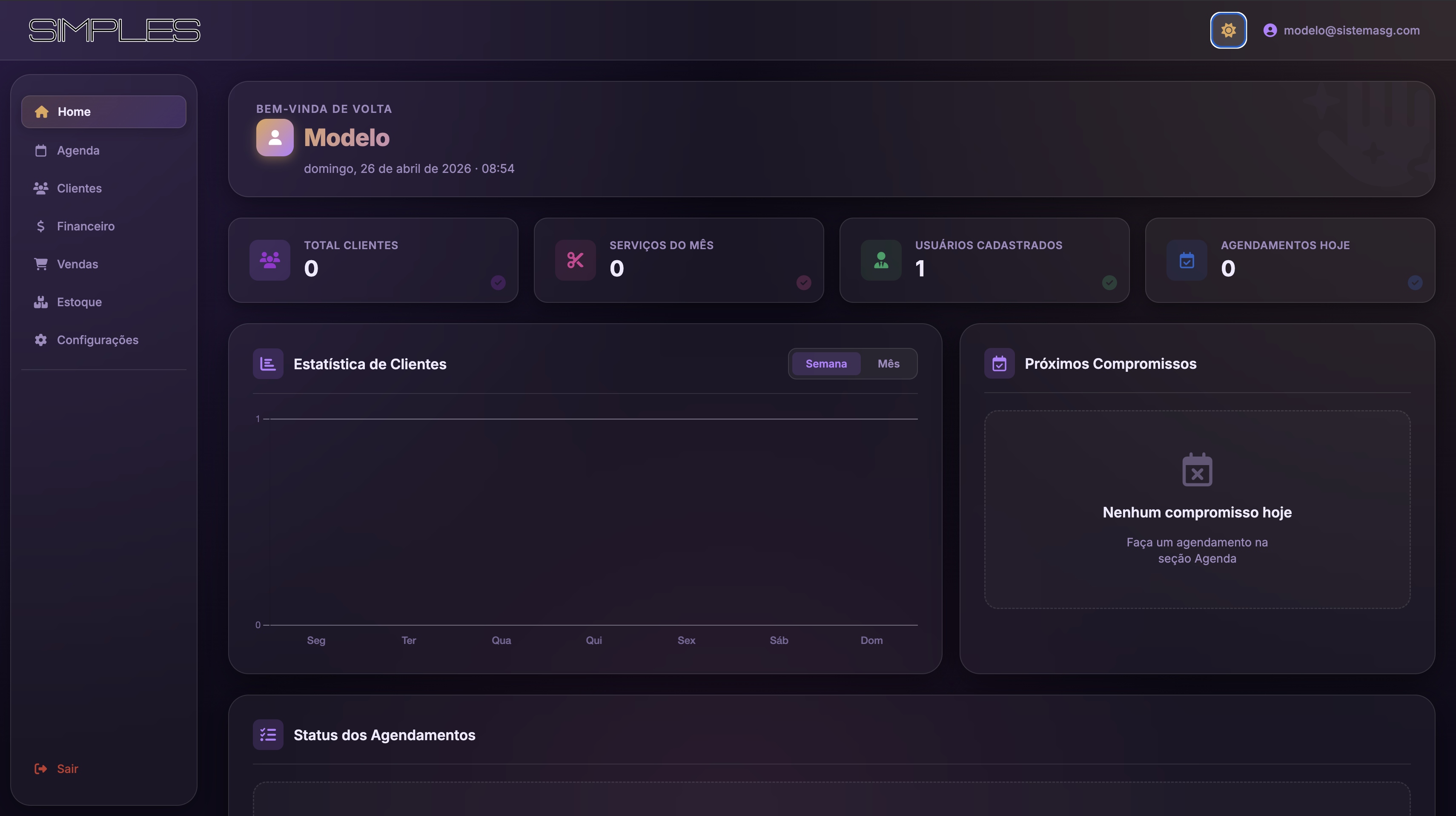Click the Total Clientes people icon
Screen dimensions: 1456x816
click(269, 260)
